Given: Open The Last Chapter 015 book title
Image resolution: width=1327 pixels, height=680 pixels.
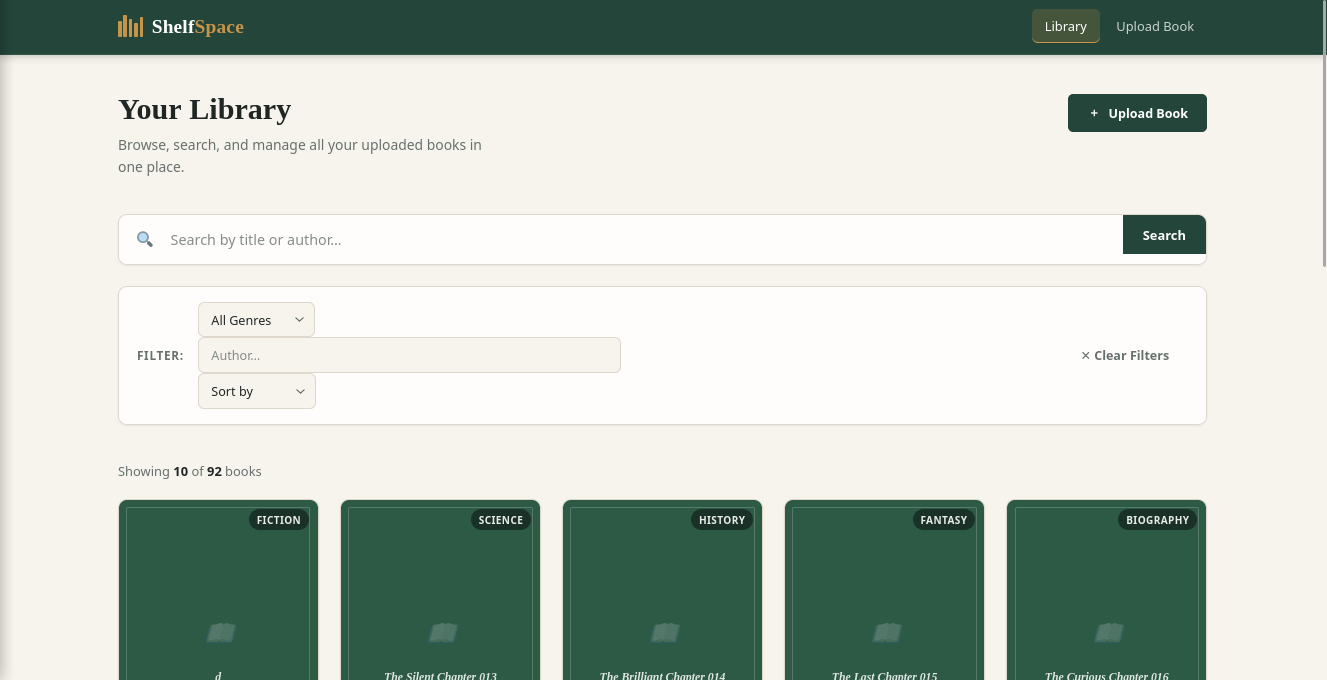Looking at the screenshot, I should click(884, 675).
